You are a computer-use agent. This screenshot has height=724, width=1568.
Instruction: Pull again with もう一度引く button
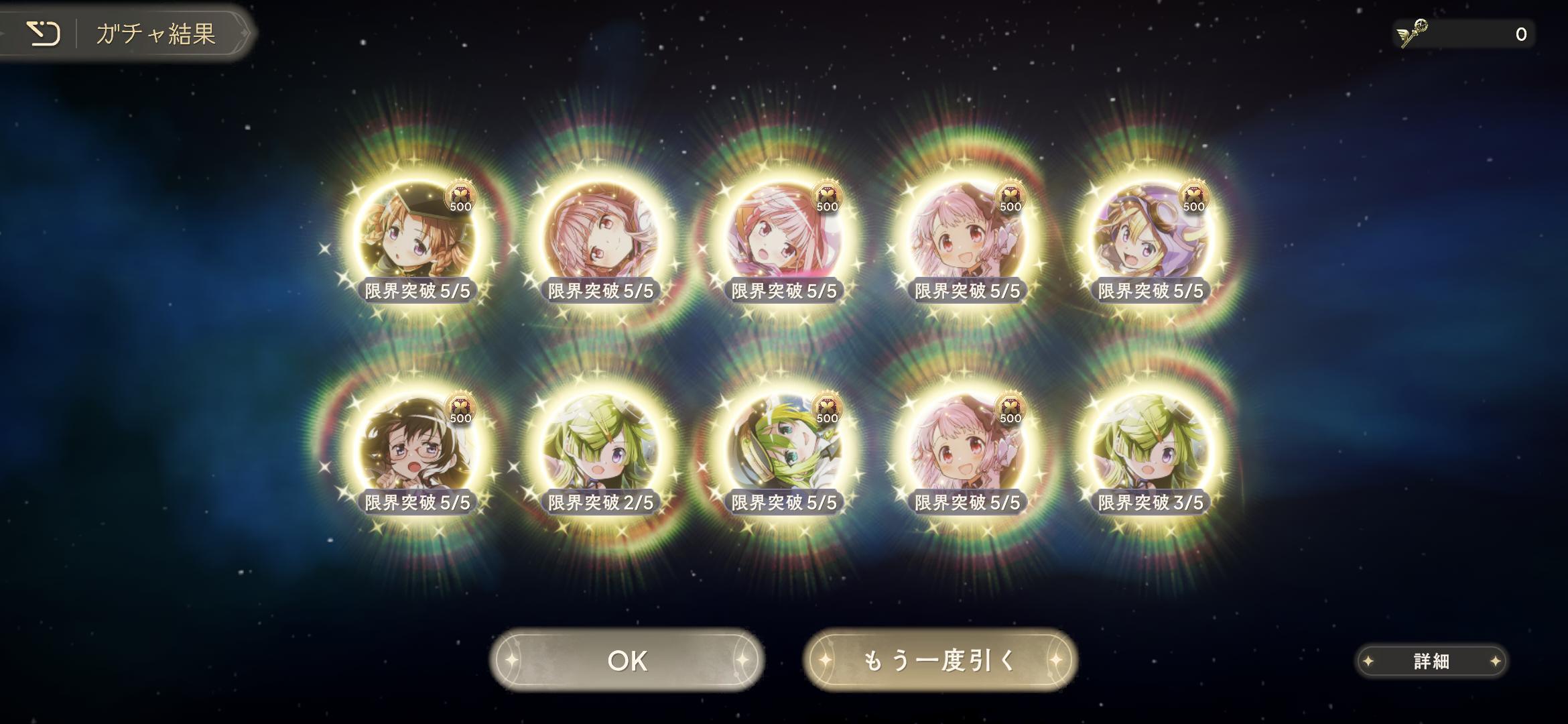point(940,660)
